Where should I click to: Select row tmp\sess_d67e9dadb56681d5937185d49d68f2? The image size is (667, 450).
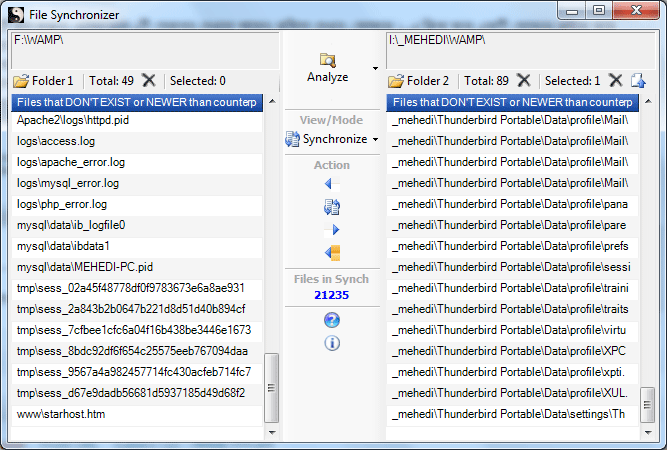pos(137,393)
